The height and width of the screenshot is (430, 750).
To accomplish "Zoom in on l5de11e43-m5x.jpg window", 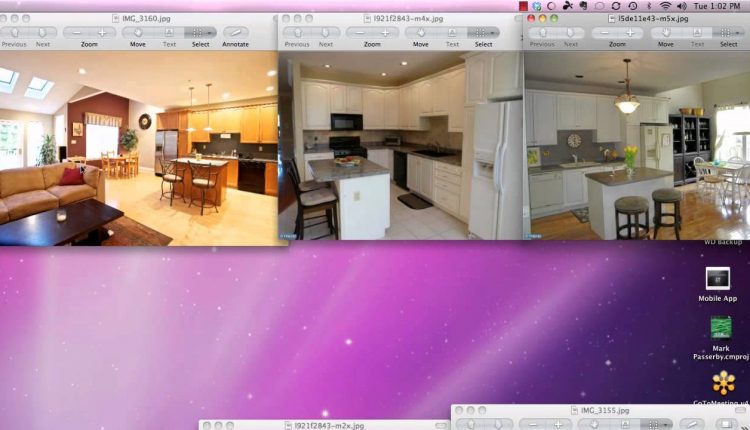I will 630,33.
